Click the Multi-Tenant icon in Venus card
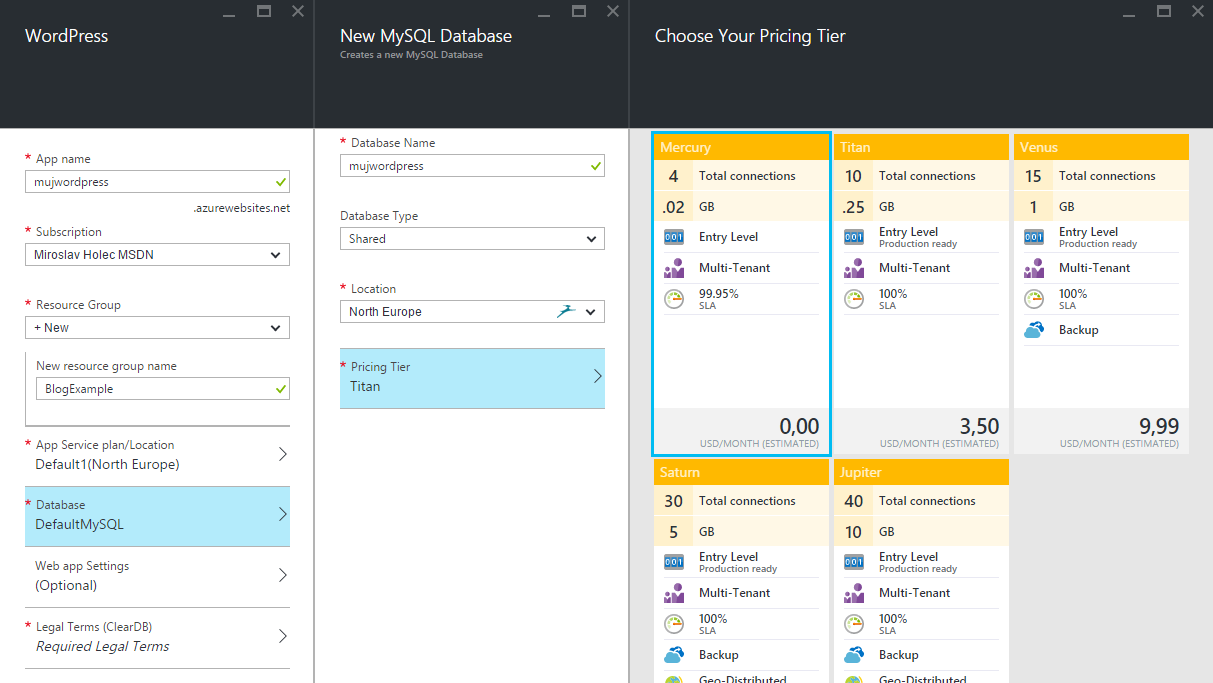The image size is (1213, 683). (x=1034, y=268)
